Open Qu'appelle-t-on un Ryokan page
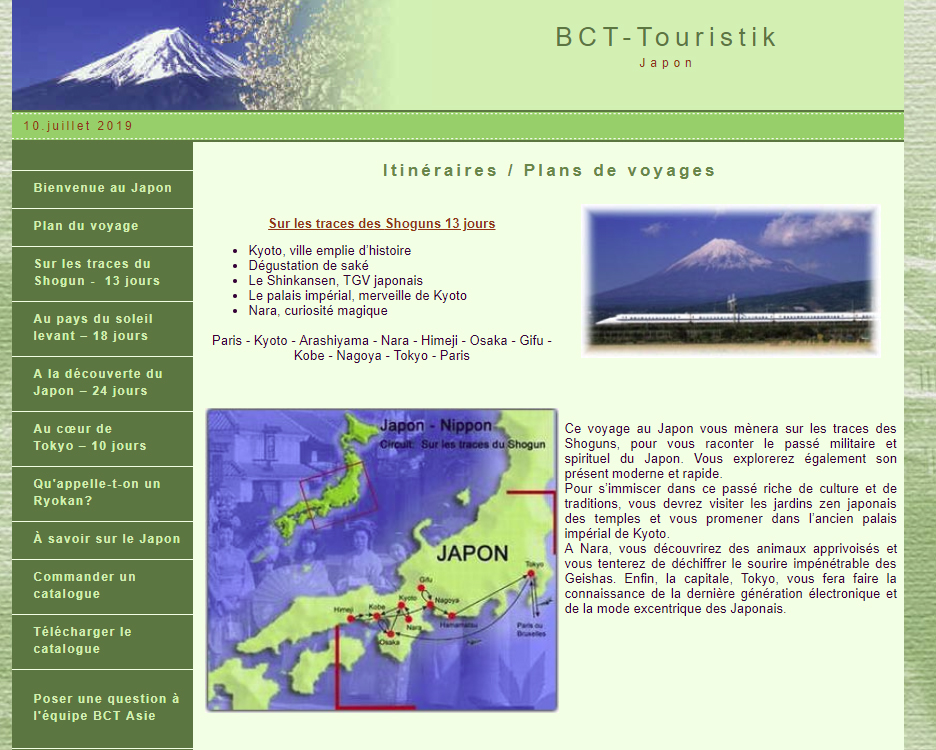Viewport: 936px width, 750px height. pyautogui.click(x=97, y=492)
